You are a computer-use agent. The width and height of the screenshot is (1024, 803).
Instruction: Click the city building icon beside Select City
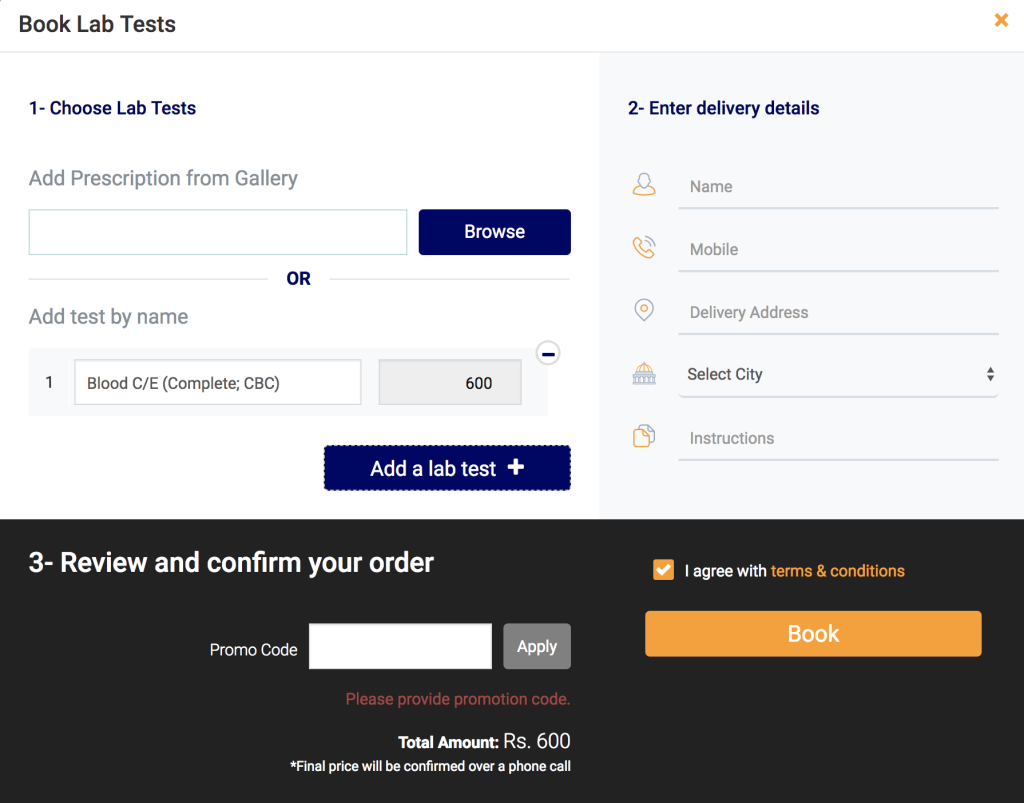[644, 373]
